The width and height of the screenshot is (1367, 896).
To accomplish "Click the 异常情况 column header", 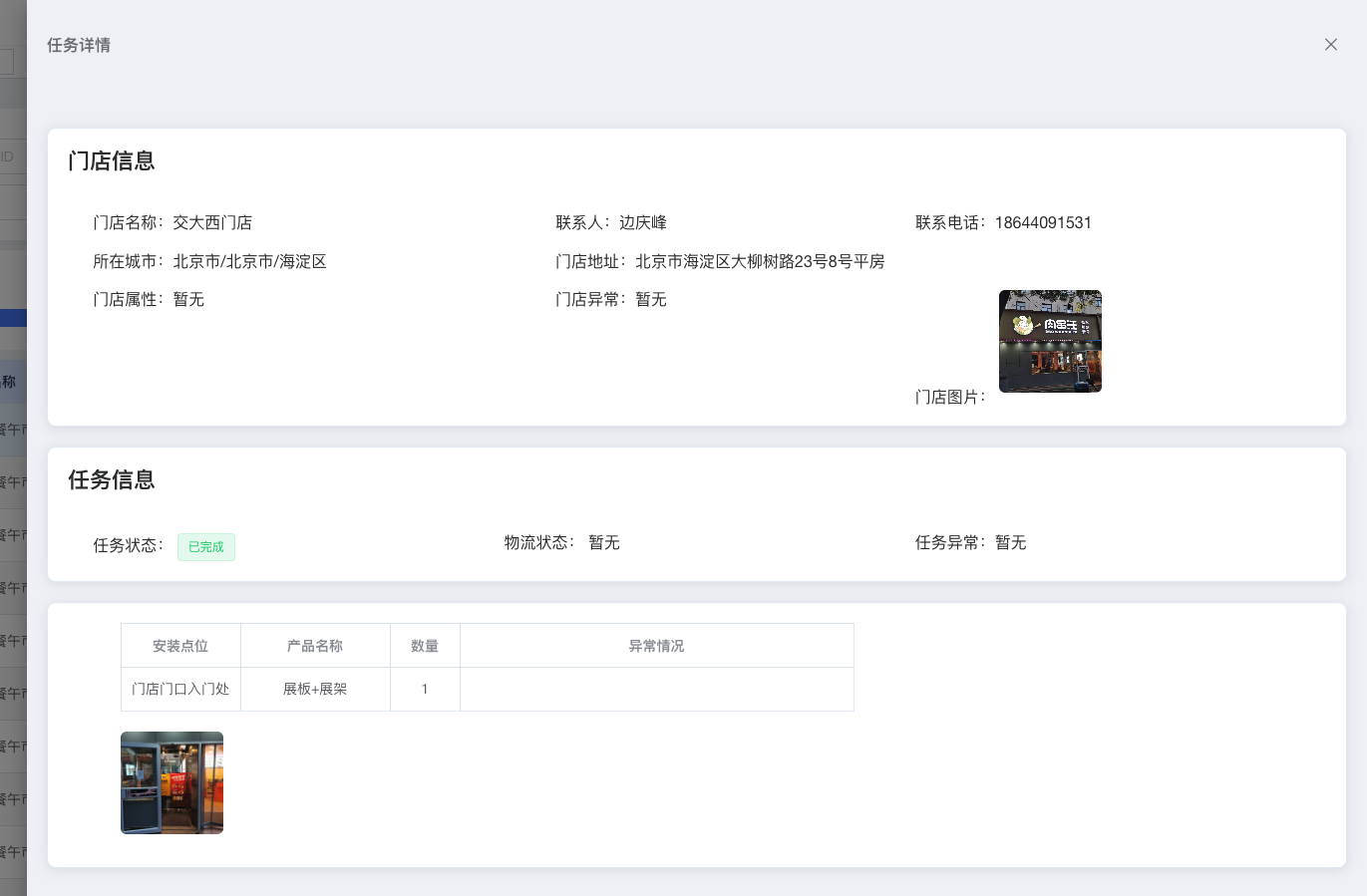I will (x=656, y=646).
